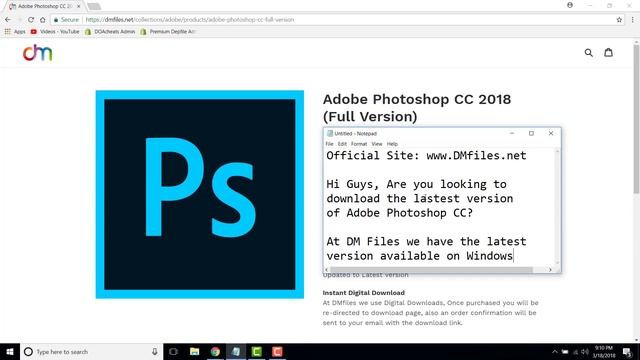
Task: Click the taskbar 'Type here to search' box
Action: pos(91,351)
